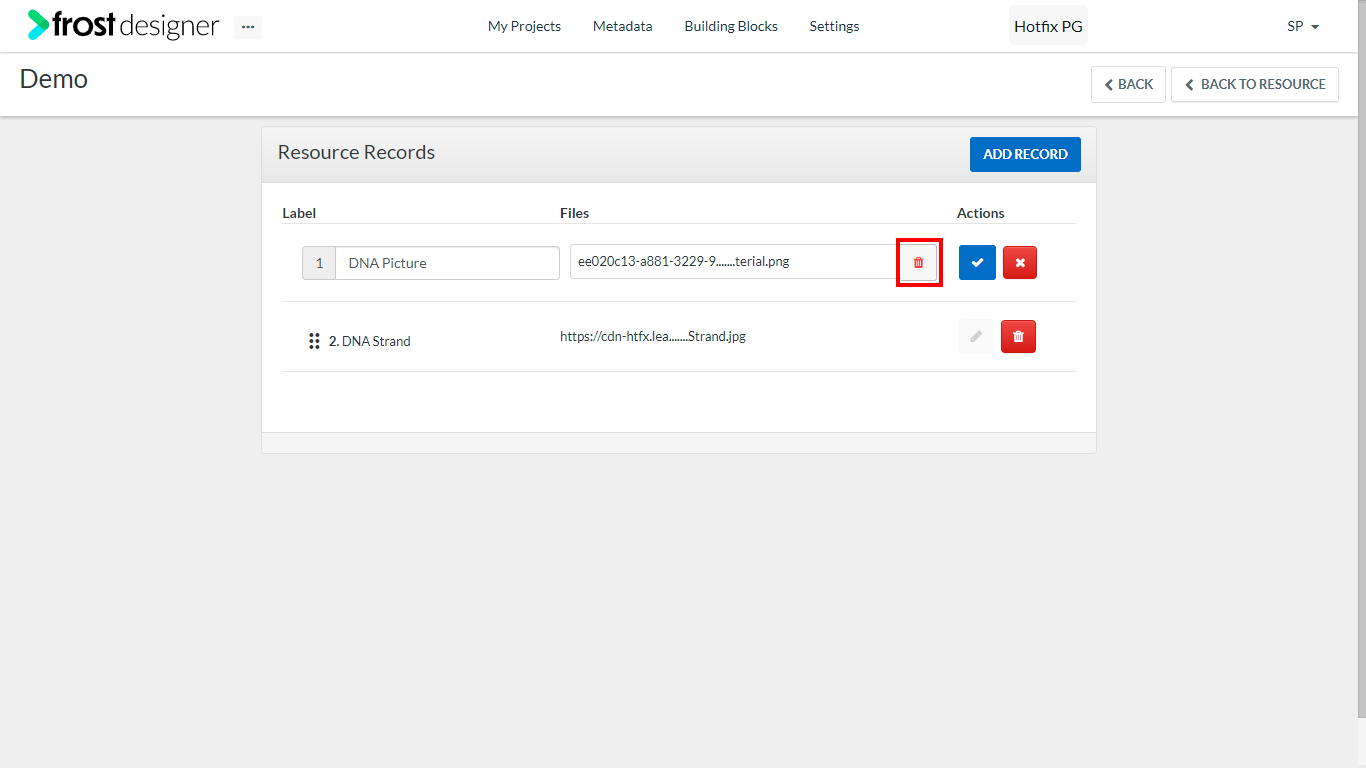Remove the ee020c13 file with trash icon
1366x768 pixels.
point(919,262)
